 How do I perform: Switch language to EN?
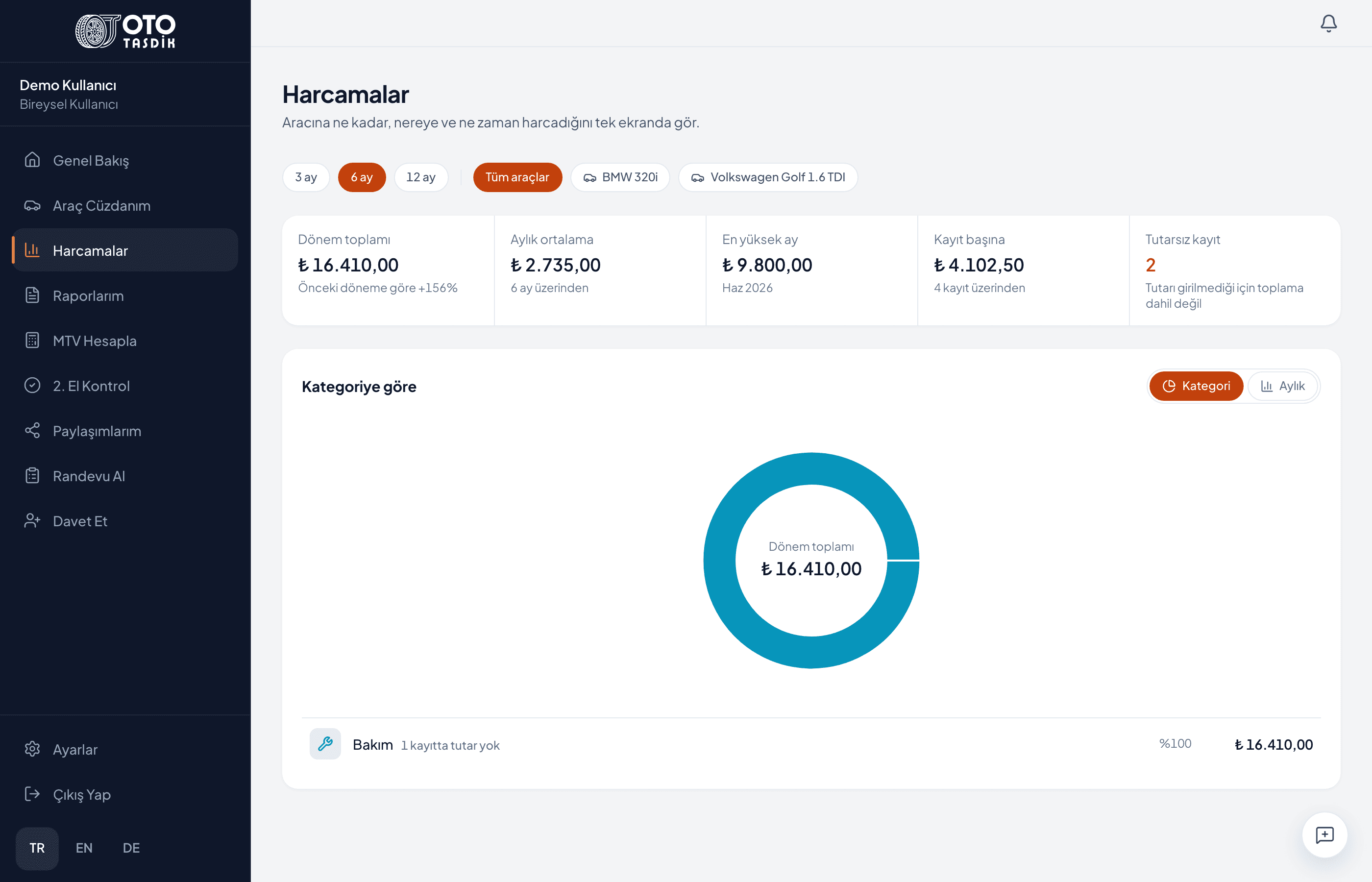tap(84, 848)
